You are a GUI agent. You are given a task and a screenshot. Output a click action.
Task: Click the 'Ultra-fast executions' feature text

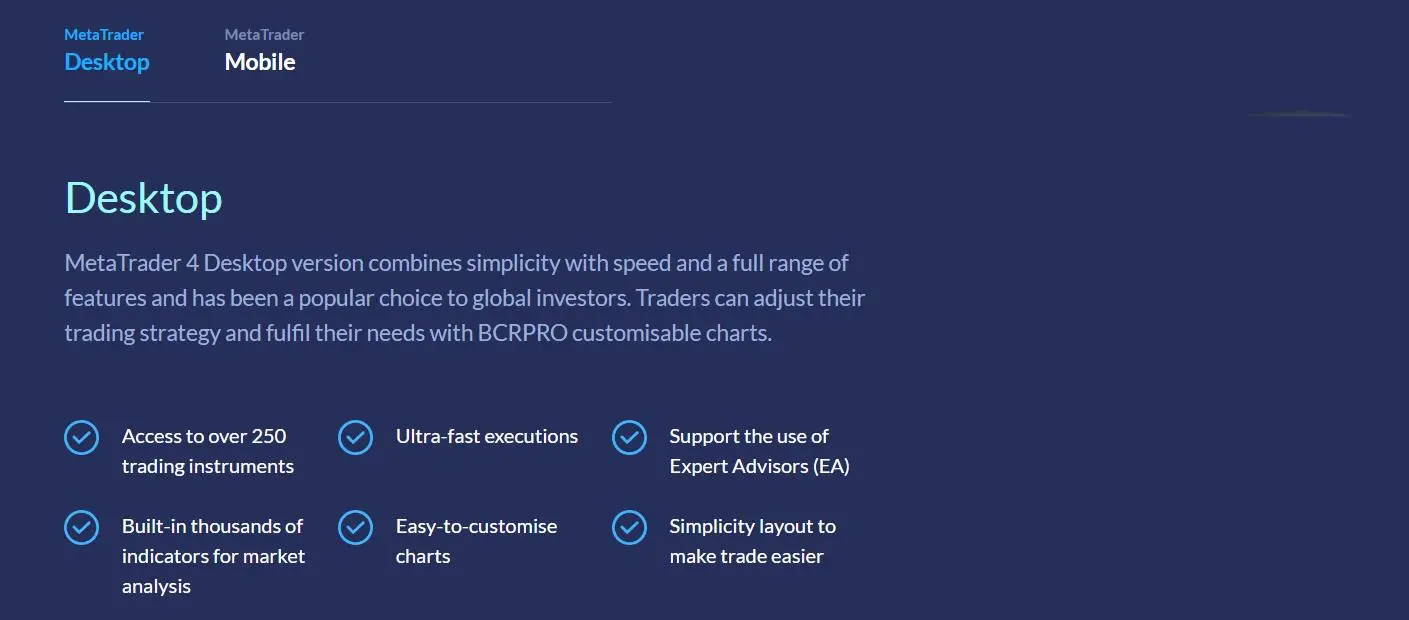[487, 436]
